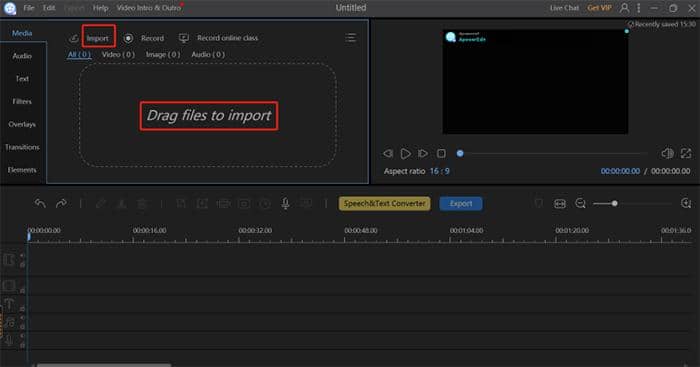Viewport: 700px width, 367px height.
Task: Open the three-dot more options menu
Action: click(638, 8)
